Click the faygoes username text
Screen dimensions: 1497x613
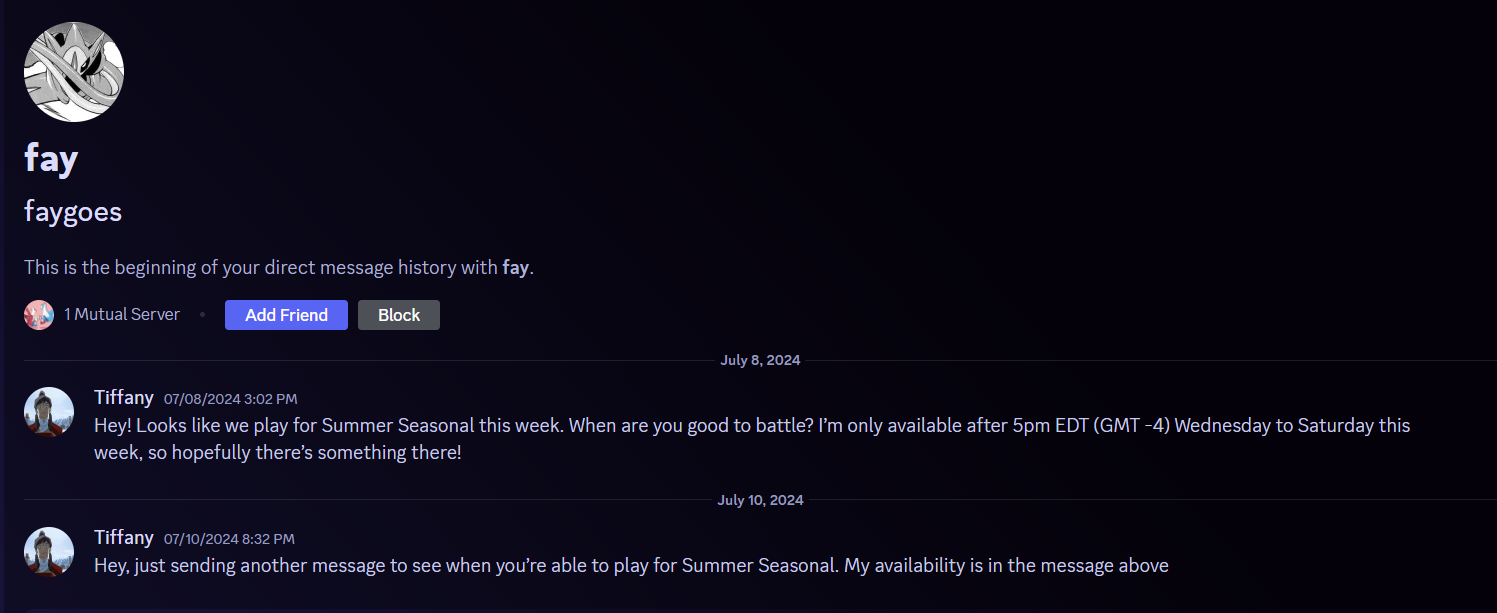tap(73, 212)
